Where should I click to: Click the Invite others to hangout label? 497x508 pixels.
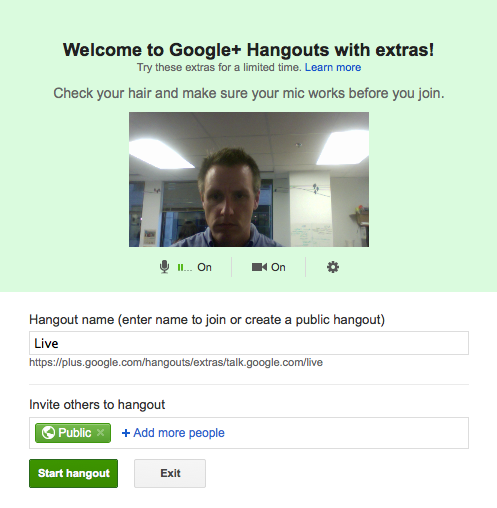click(x=97, y=405)
